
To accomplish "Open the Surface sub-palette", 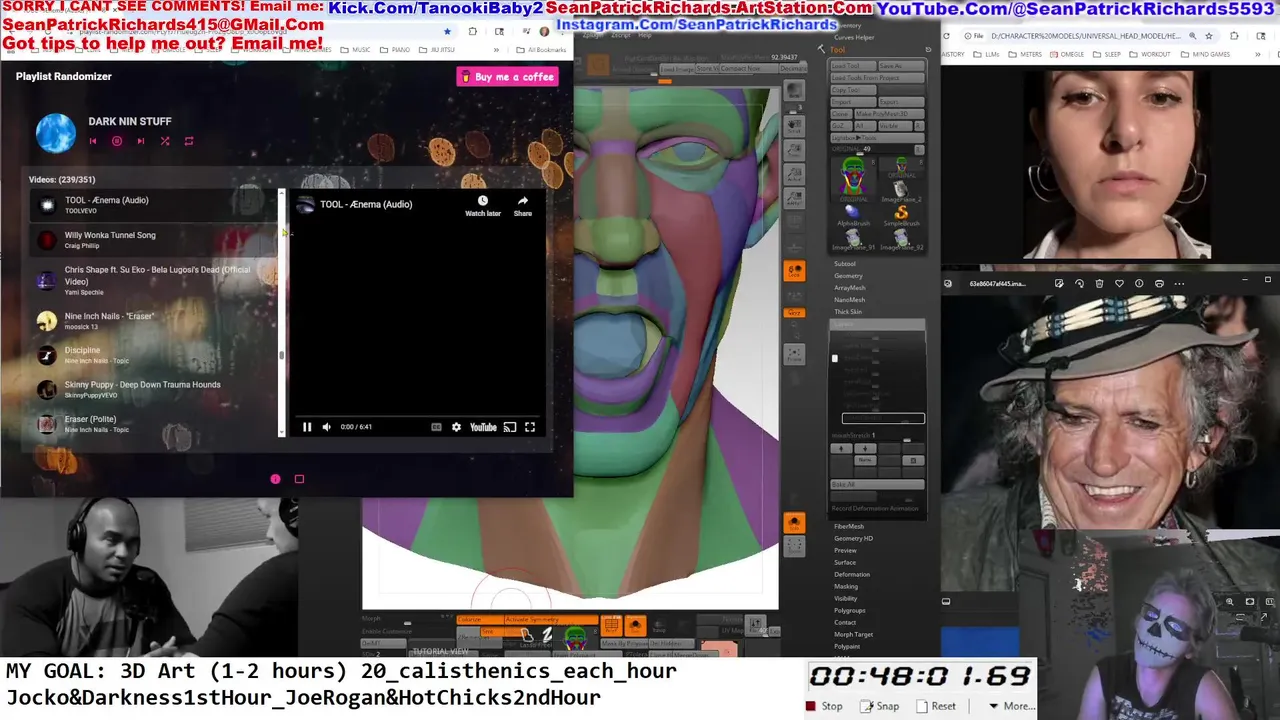I will click(x=845, y=562).
